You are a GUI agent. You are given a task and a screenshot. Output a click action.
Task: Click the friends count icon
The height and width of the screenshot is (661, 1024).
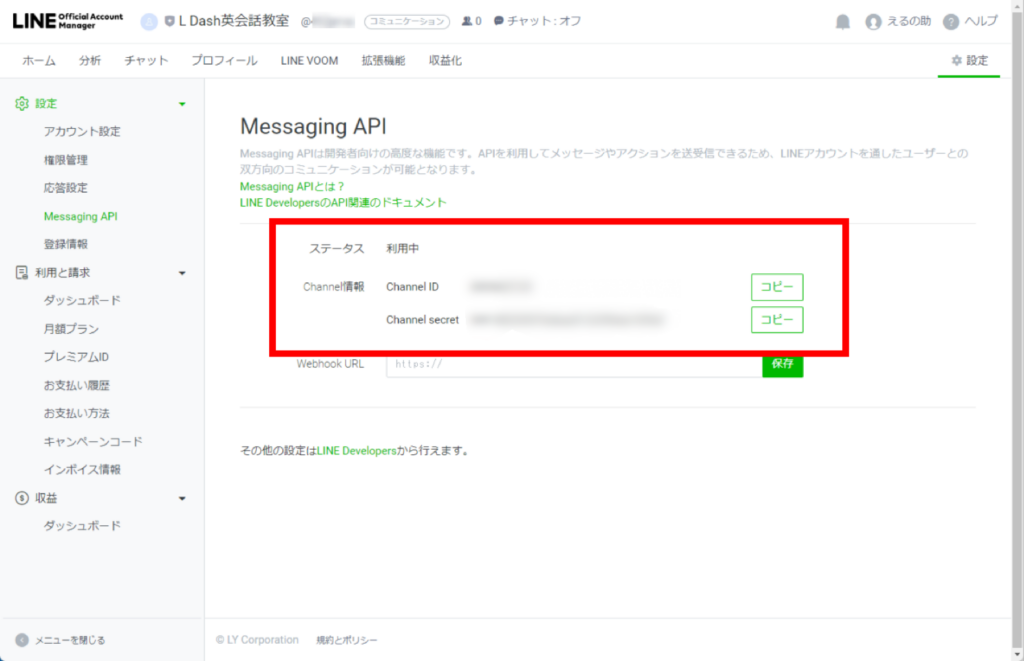(x=467, y=21)
